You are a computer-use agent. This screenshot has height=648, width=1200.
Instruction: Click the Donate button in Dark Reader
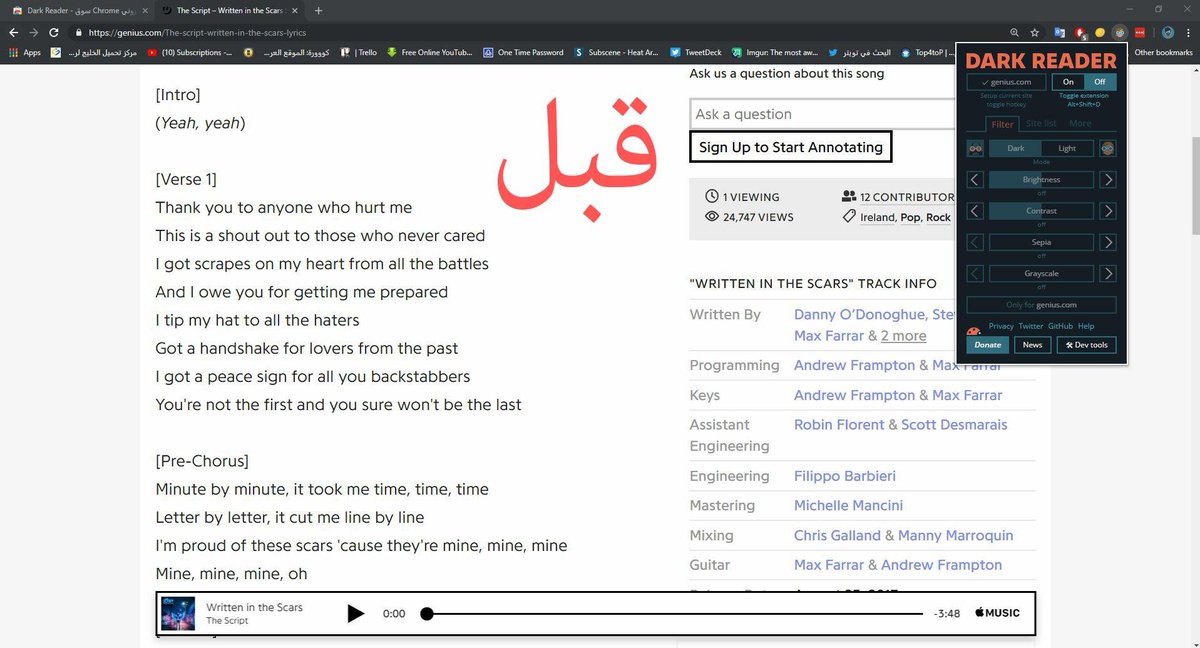(987, 345)
